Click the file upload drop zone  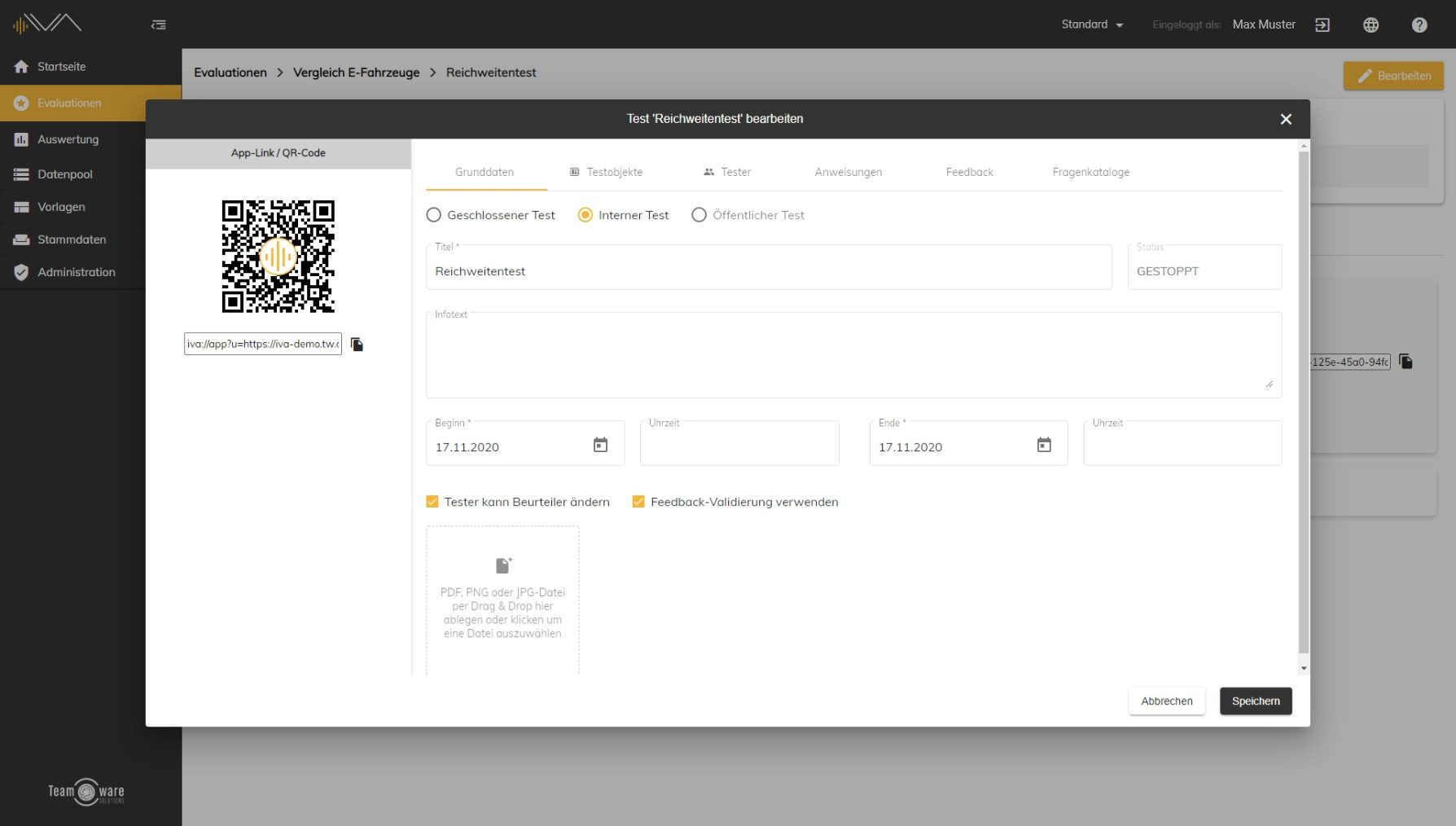(502, 600)
